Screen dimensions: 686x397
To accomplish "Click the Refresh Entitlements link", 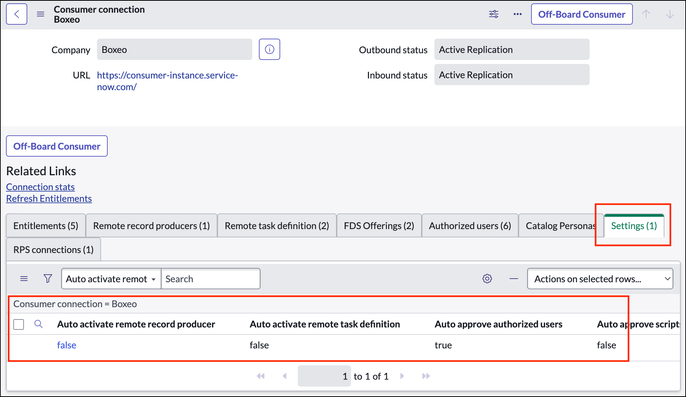I will point(49,199).
